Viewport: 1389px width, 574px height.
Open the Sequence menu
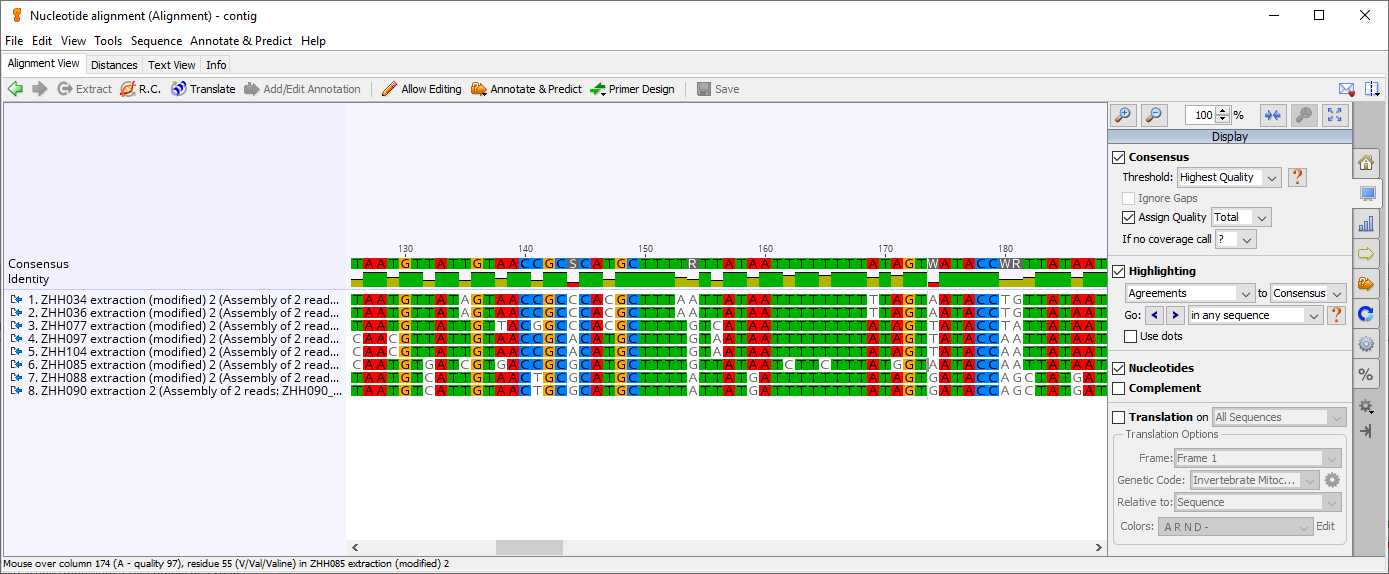coord(156,41)
